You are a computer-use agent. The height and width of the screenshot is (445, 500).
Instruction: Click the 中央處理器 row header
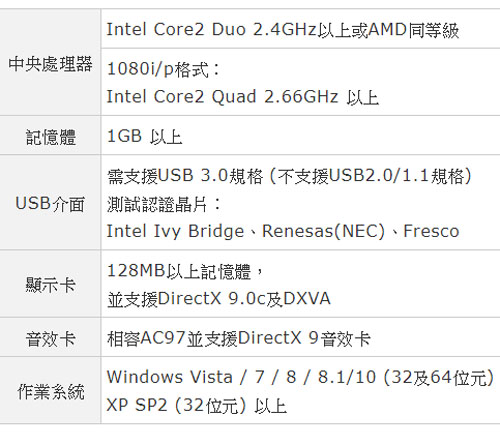coord(50,64)
